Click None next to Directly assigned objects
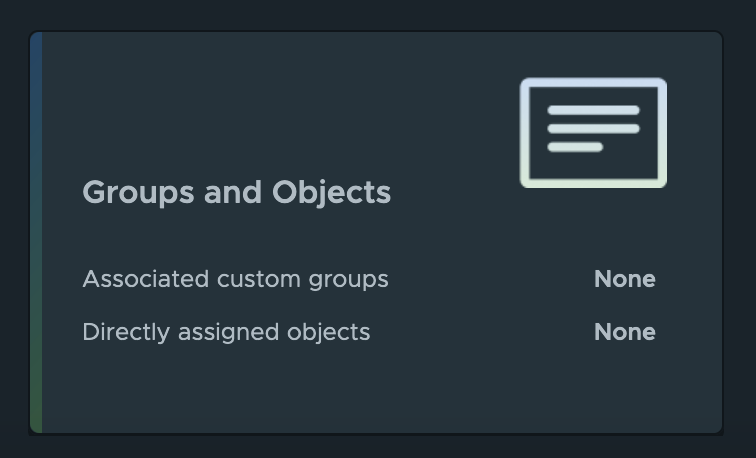Image resolution: width=756 pixels, height=458 pixels. [x=624, y=332]
